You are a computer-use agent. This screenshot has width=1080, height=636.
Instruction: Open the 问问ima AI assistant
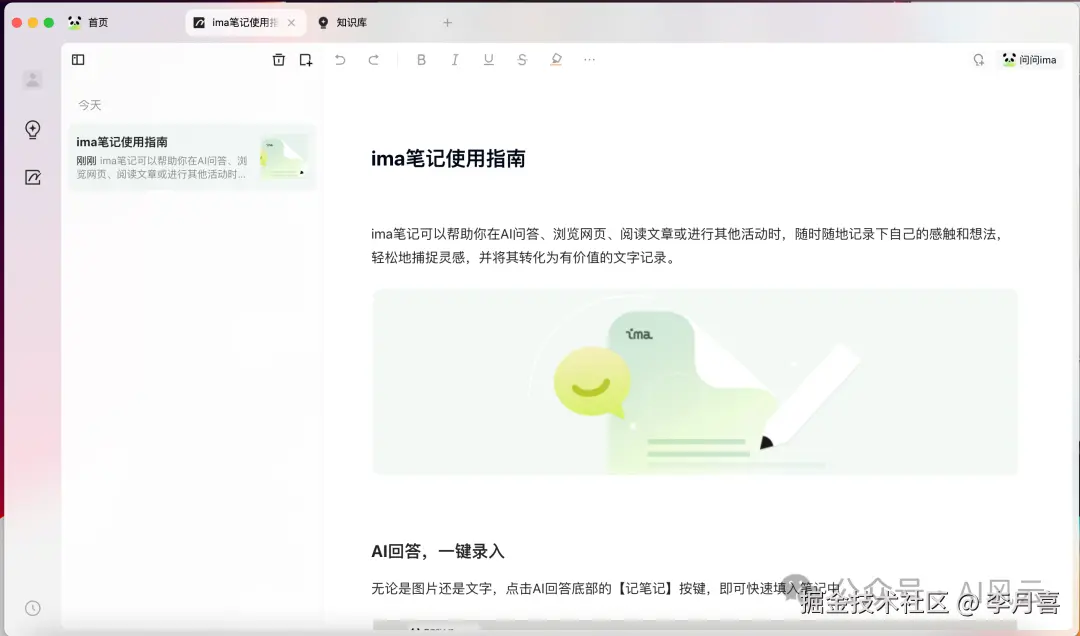(1028, 59)
